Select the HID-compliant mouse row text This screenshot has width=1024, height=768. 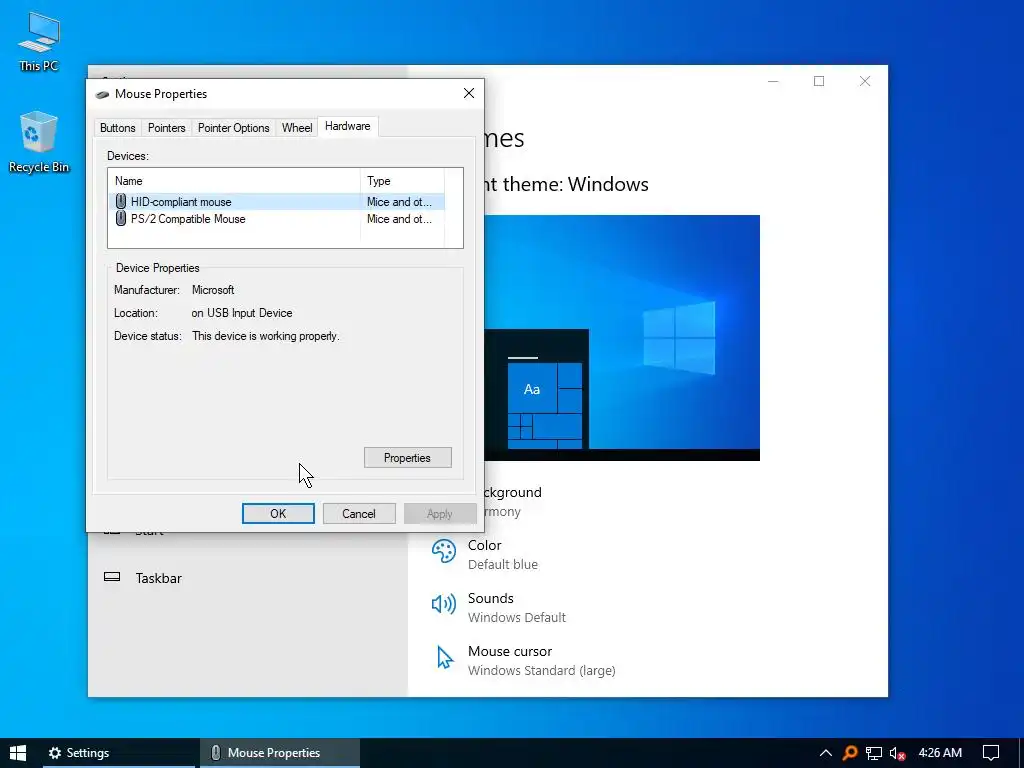(x=181, y=202)
